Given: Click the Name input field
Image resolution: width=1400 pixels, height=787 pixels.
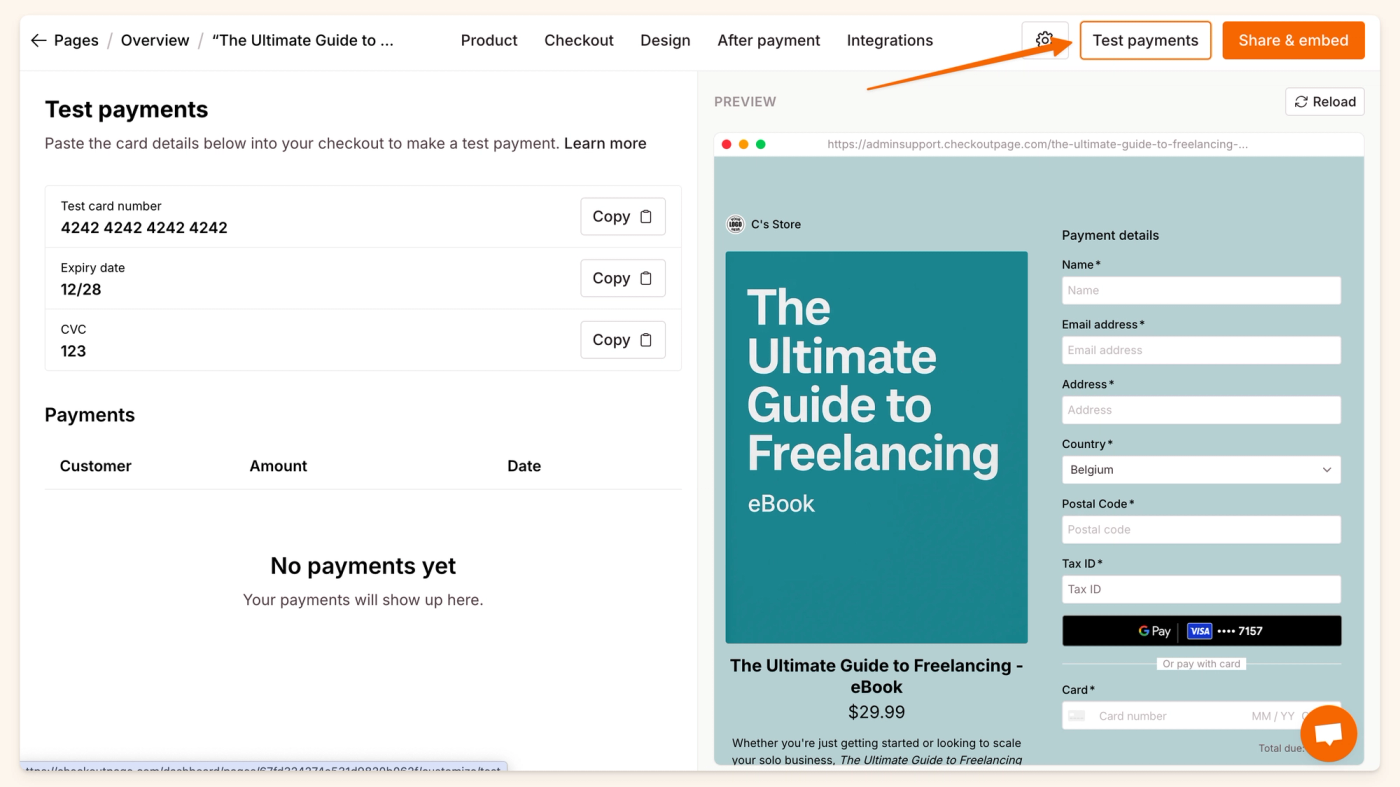Looking at the screenshot, I should 1201,290.
